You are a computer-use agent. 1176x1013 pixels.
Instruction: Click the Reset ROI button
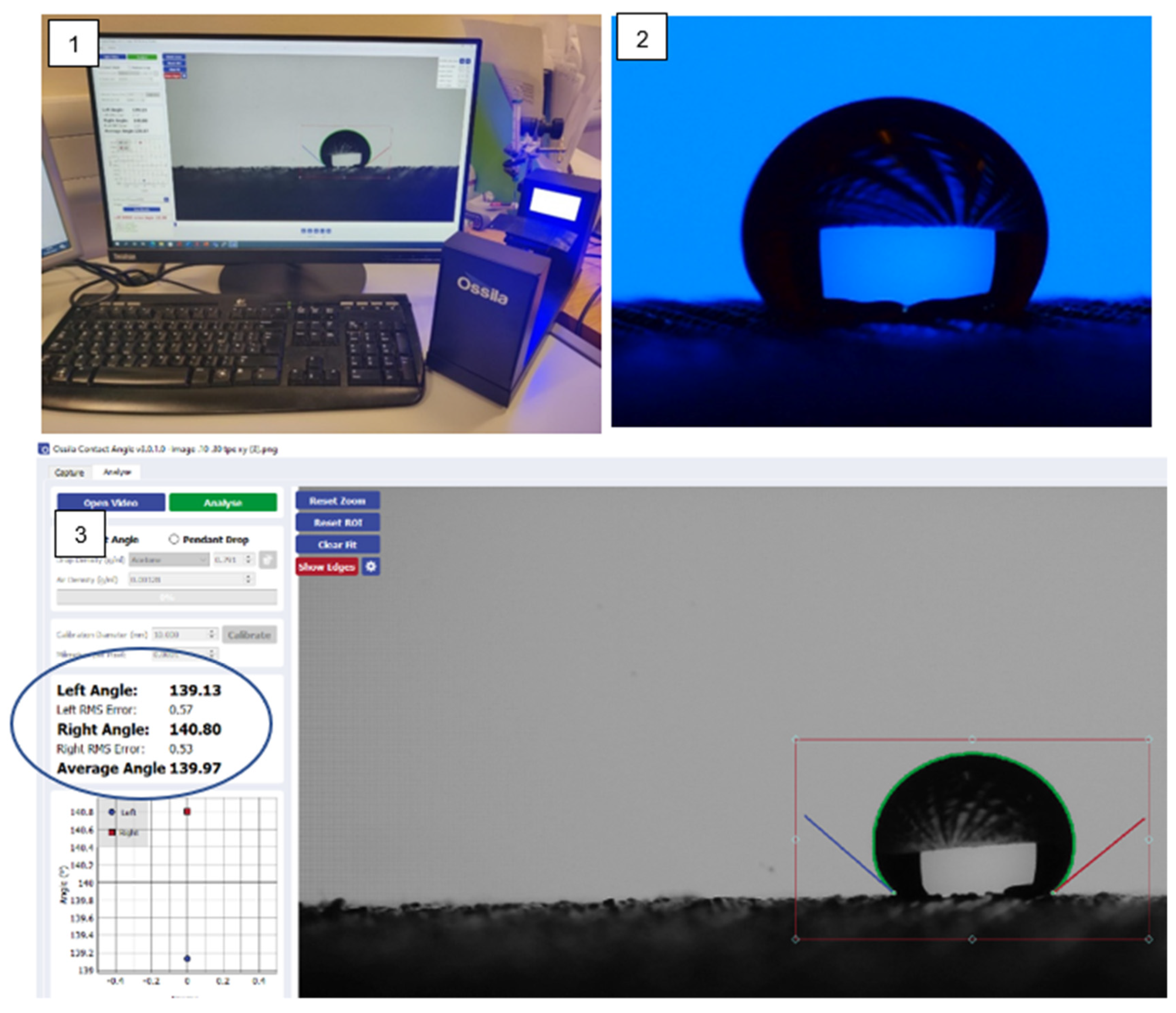[x=338, y=522]
